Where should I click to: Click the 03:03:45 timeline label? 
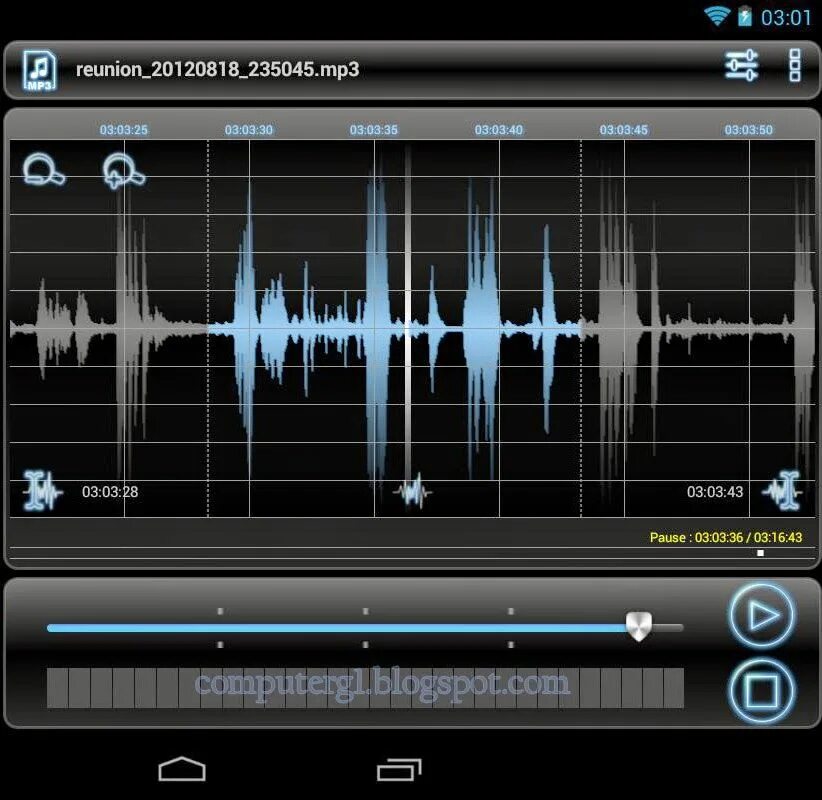pyautogui.click(x=624, y=129)
